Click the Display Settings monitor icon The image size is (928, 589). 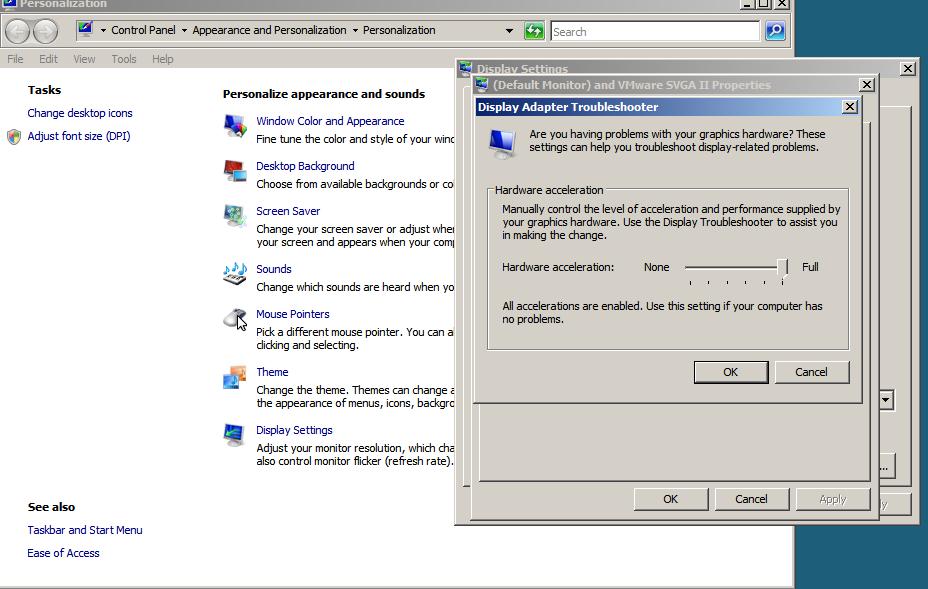(235, 435)
